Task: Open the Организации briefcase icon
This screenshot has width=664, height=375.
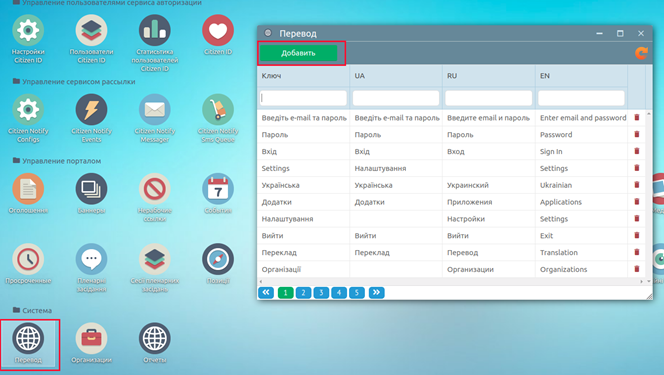Action: click(91, 338)
